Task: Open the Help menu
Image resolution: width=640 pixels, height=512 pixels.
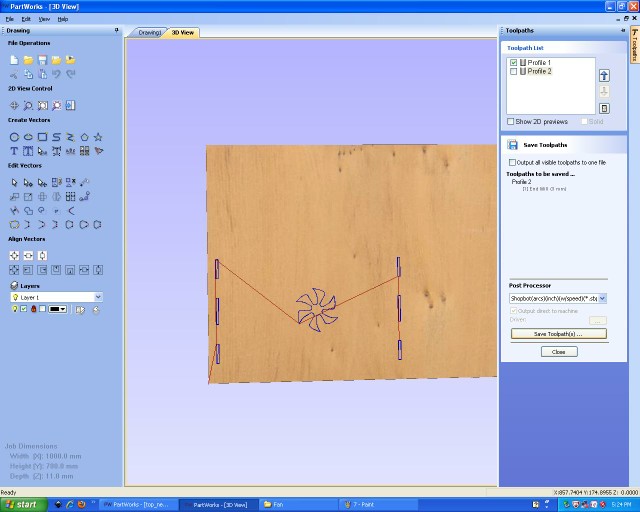Action: pyautogui.click(x=62, y=19)
